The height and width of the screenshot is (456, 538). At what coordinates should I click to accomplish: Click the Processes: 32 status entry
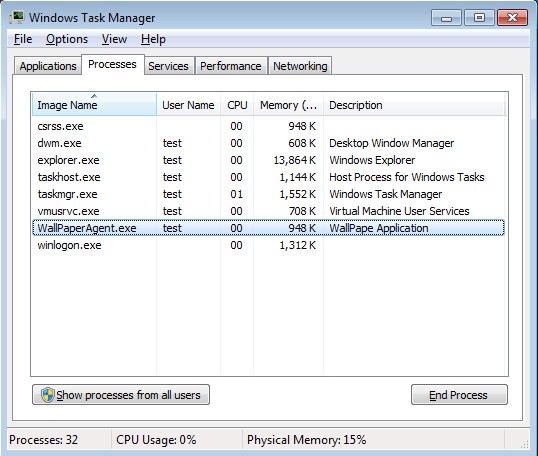click(x=44, y=440)
